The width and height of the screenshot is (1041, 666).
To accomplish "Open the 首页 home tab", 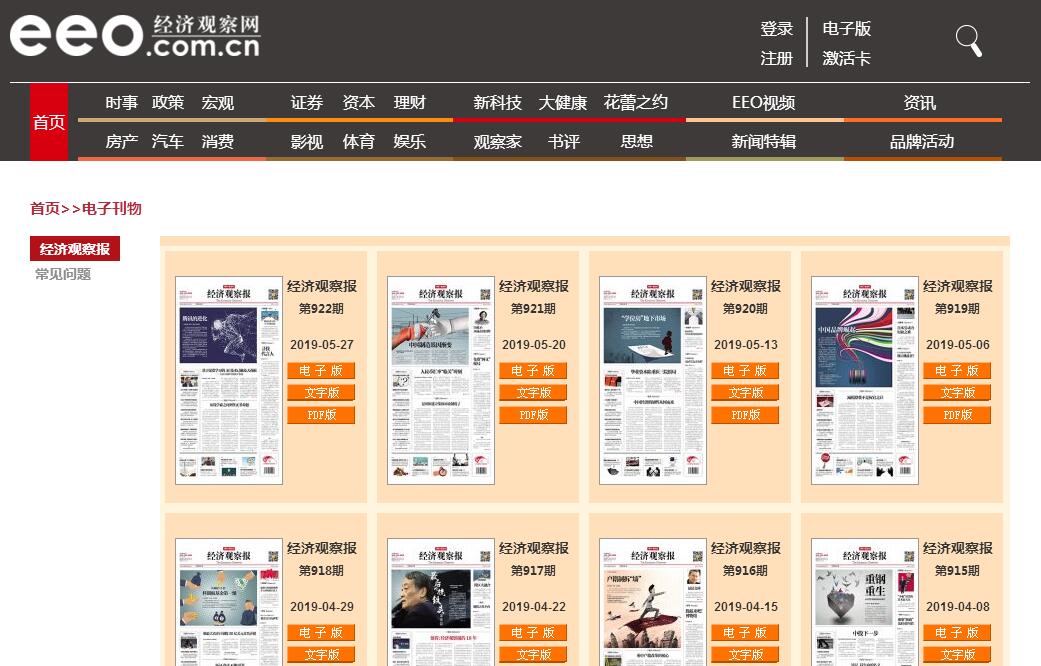I will [x=49, y=122].
